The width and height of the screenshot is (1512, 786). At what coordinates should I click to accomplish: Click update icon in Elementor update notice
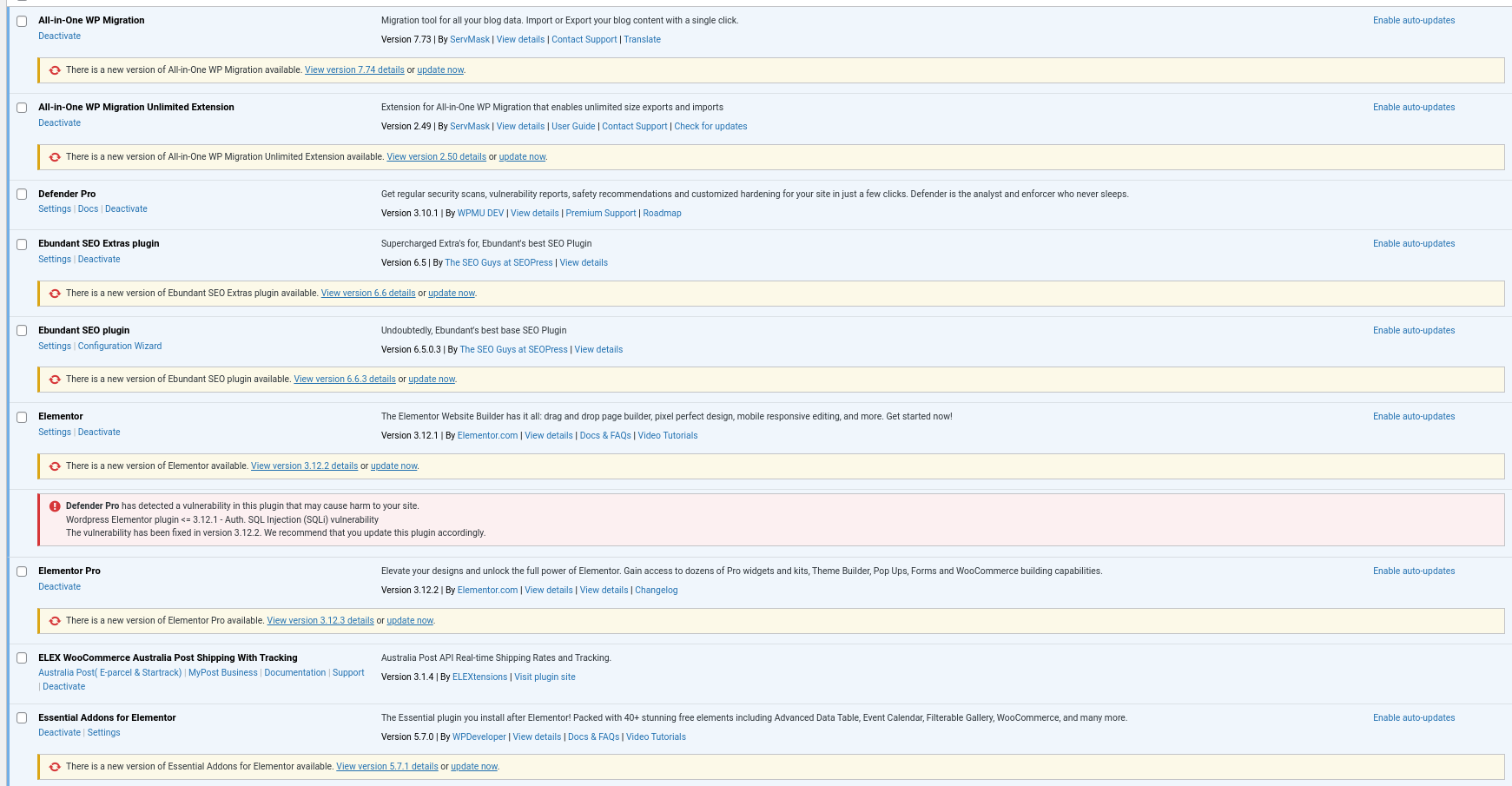point(55,466)
